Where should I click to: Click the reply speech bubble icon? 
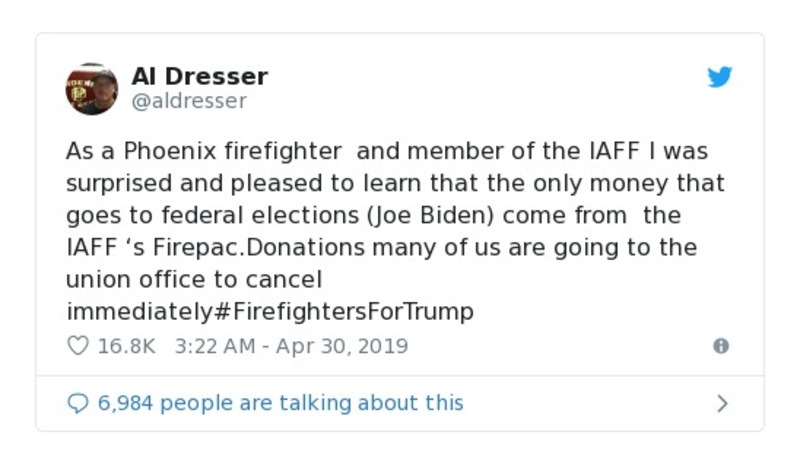[x=78, y=403]
